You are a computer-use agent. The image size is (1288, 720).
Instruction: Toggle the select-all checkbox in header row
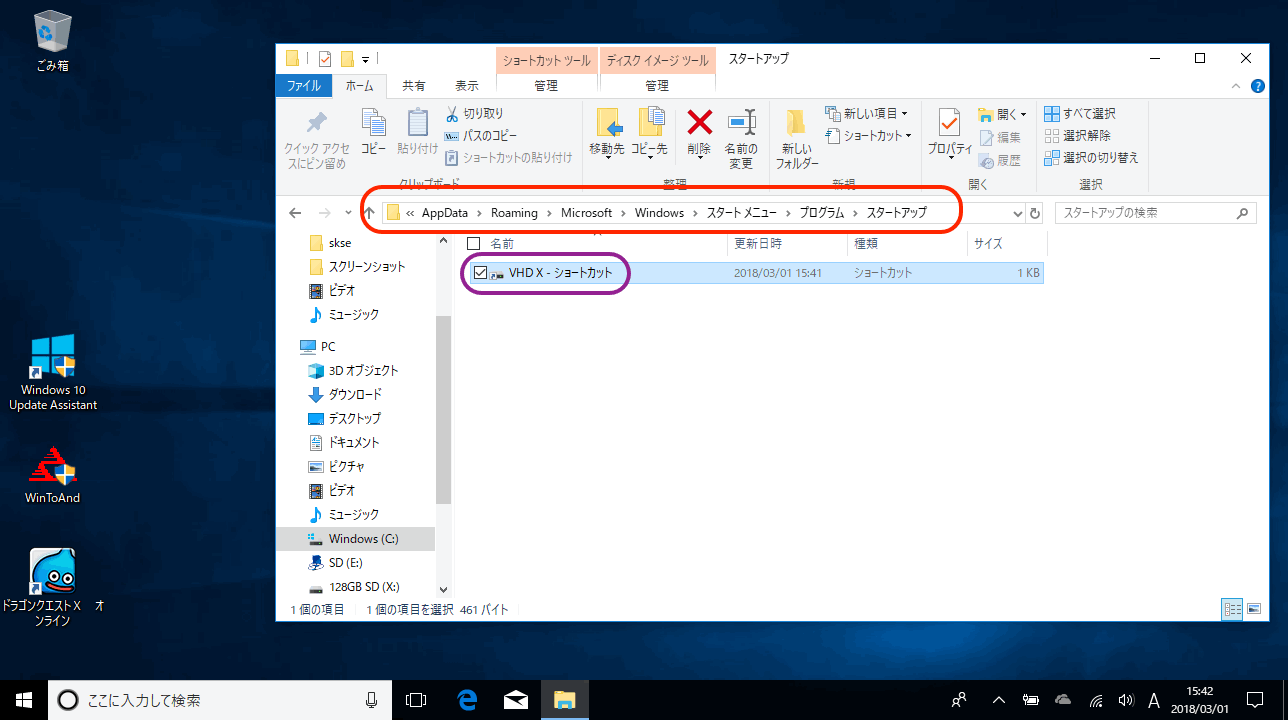coord(474,243)
